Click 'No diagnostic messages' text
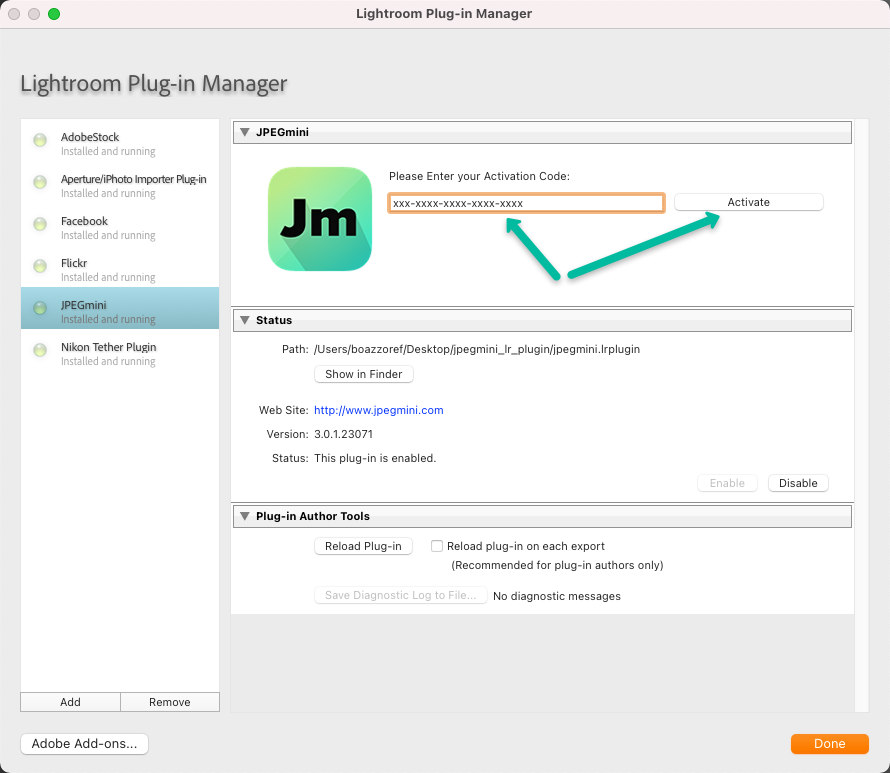Screen dimensions: 890x773 pos(557,596)
